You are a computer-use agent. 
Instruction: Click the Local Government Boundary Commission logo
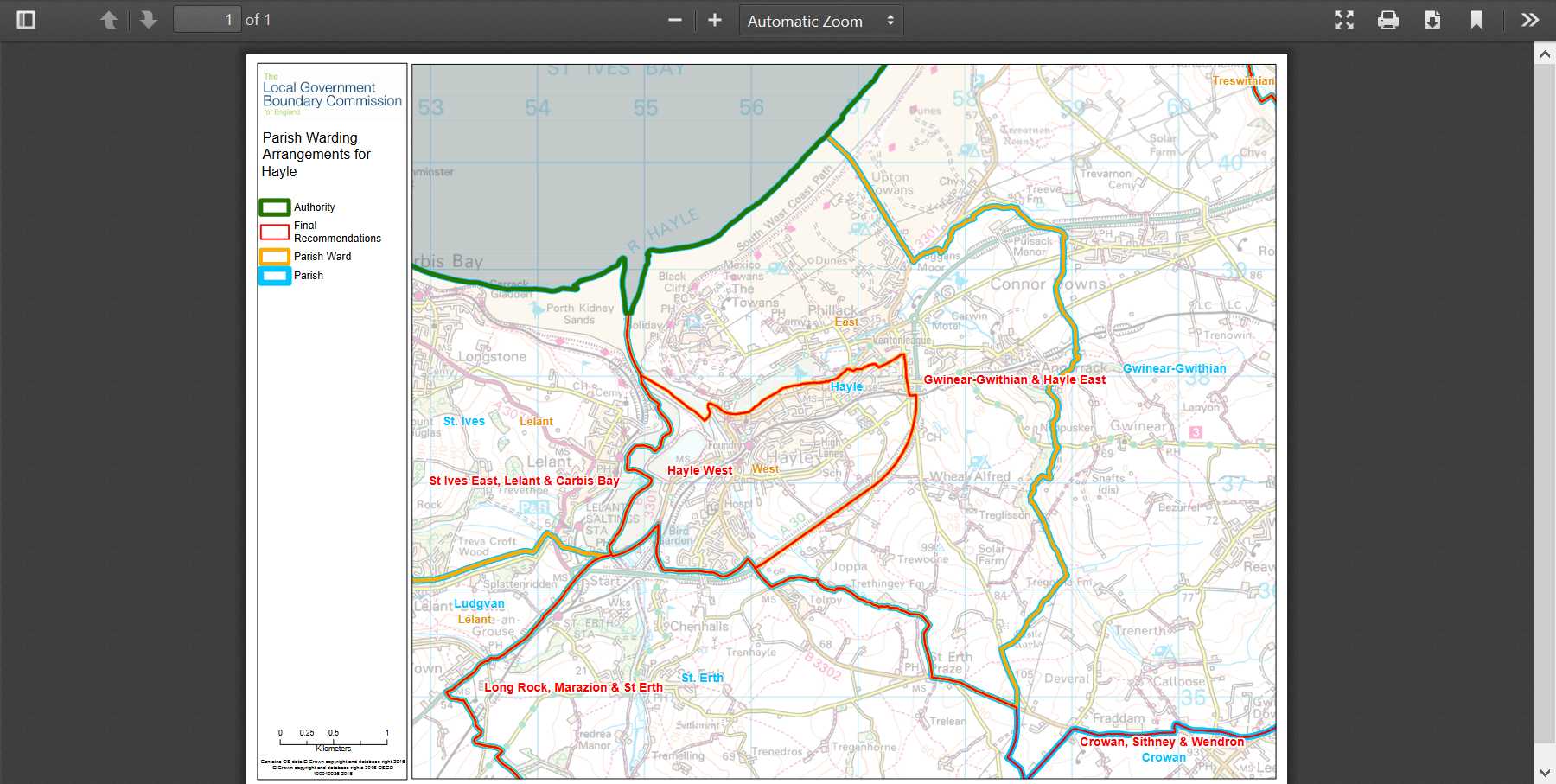(332, 94)
